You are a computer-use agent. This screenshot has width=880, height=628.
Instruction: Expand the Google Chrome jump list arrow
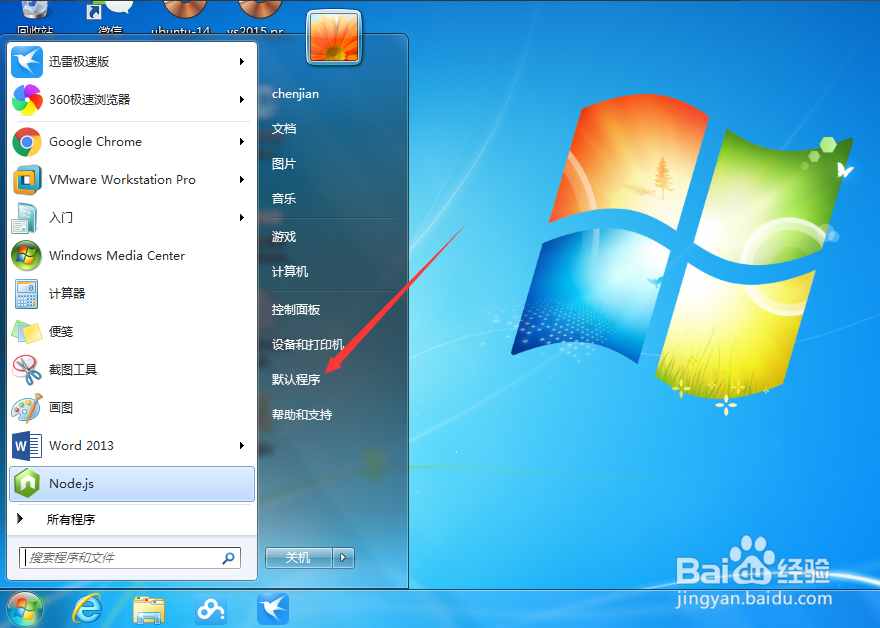point(242,142)
